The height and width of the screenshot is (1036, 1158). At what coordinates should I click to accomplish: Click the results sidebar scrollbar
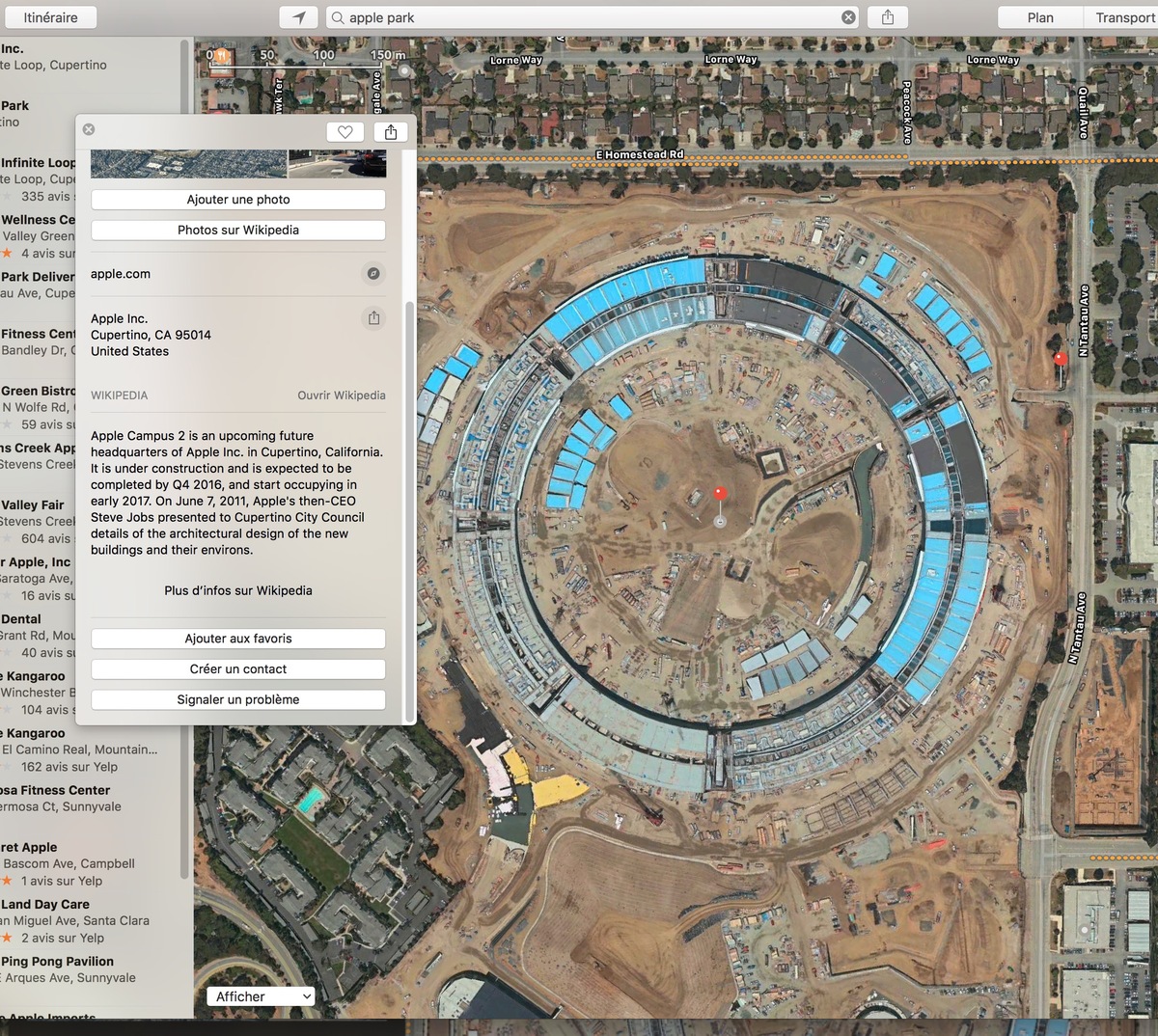tap(185, 458)
